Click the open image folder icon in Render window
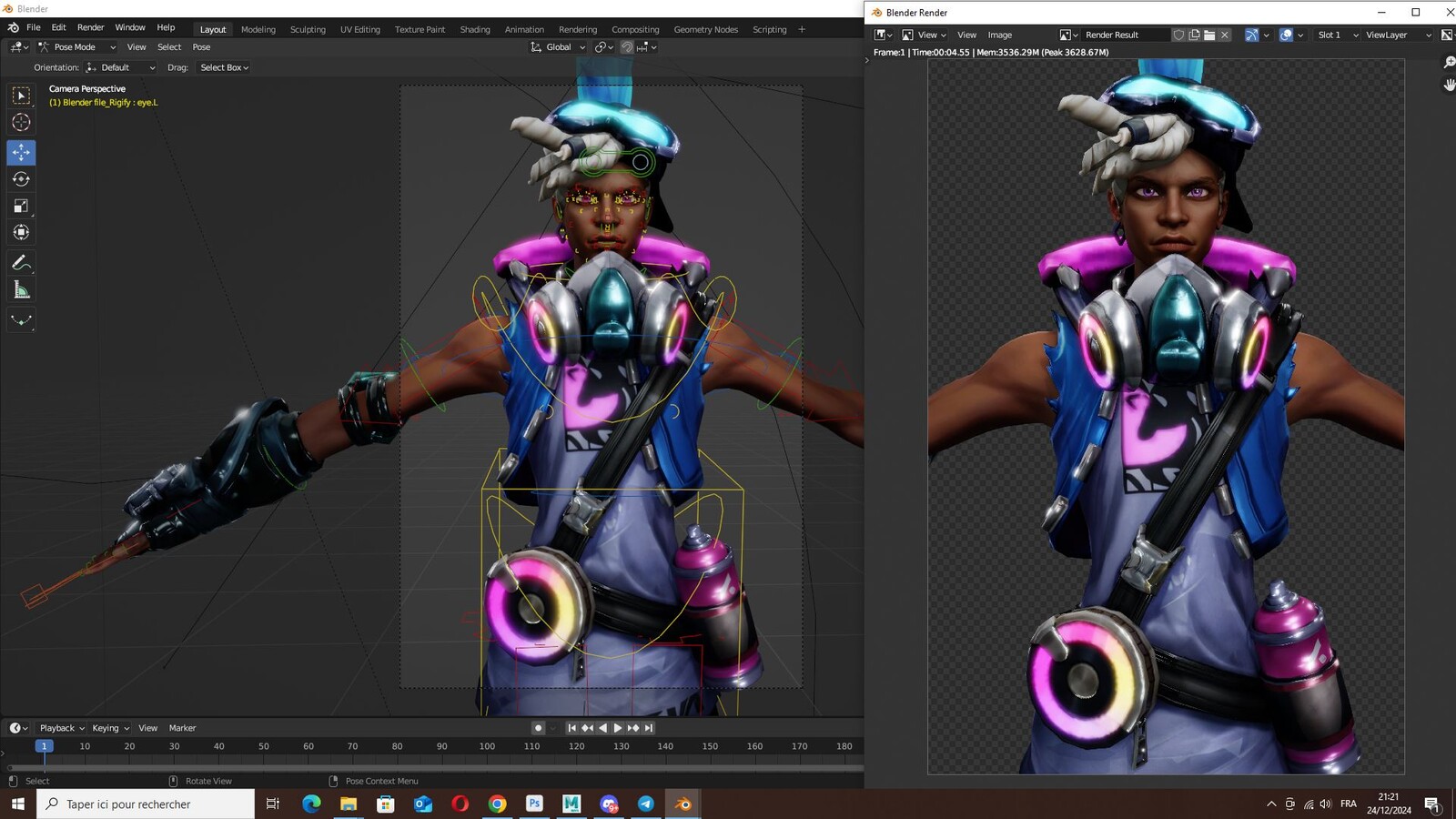Viewport: 1456px width, 819px height. [1209, 35]
